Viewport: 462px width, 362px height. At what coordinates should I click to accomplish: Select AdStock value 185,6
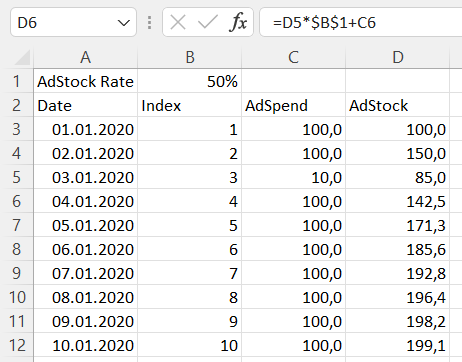point(398,249)
